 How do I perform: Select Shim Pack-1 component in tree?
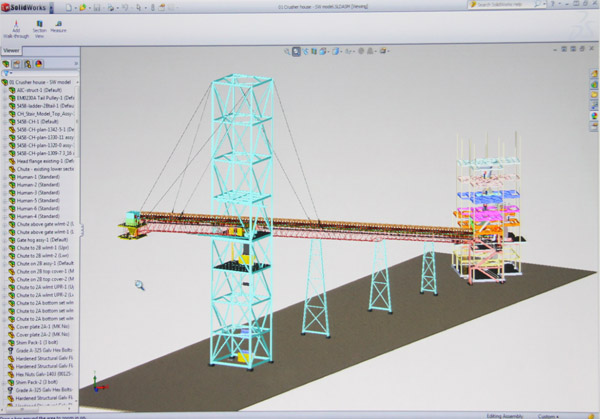(x=40, y=342)
